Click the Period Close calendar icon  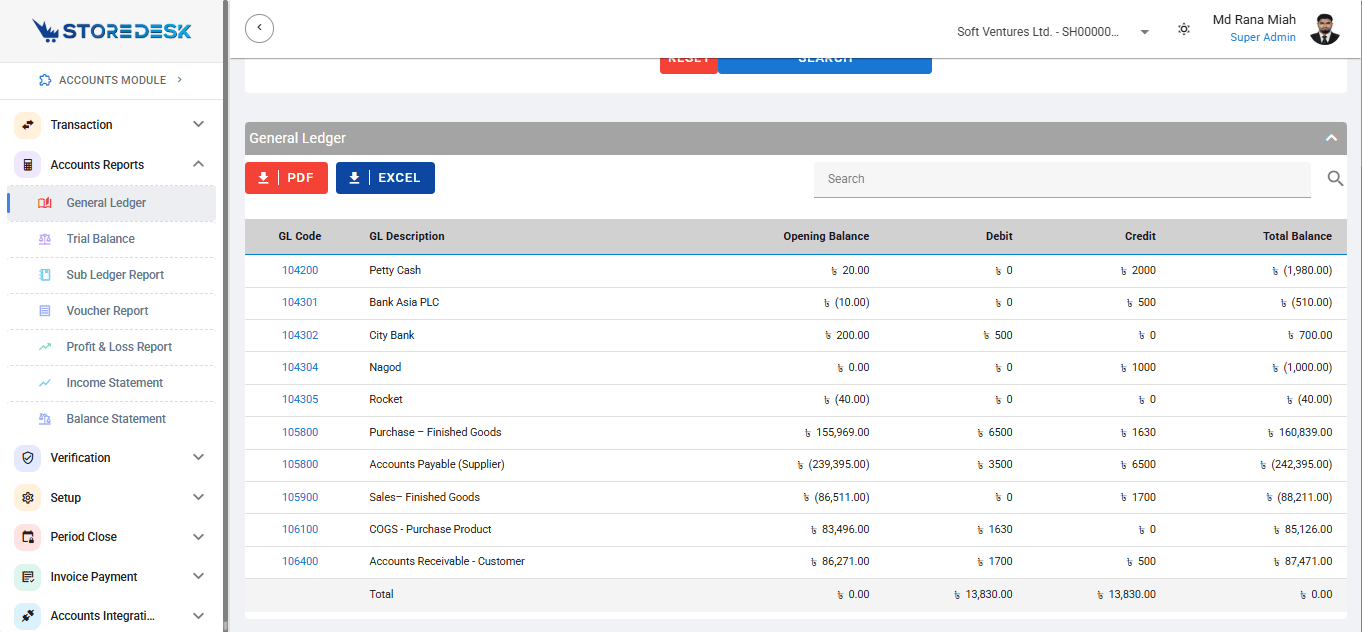28,537
